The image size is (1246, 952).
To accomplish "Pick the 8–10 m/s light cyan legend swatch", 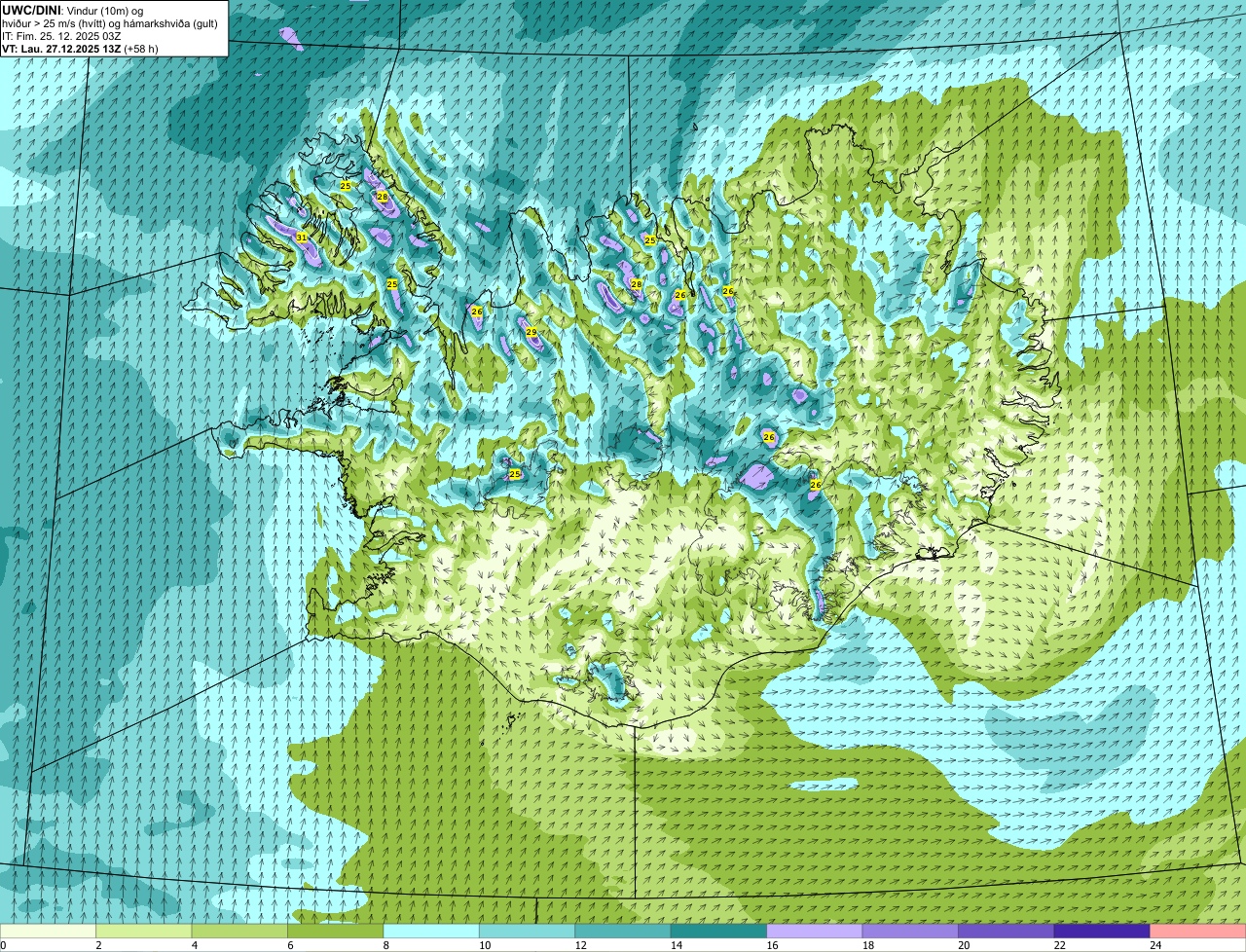I will click(x=431, y=932).
